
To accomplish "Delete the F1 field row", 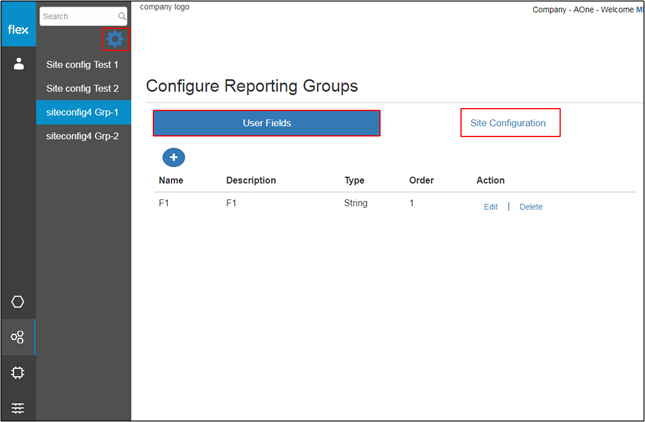I will pos(531,207).
